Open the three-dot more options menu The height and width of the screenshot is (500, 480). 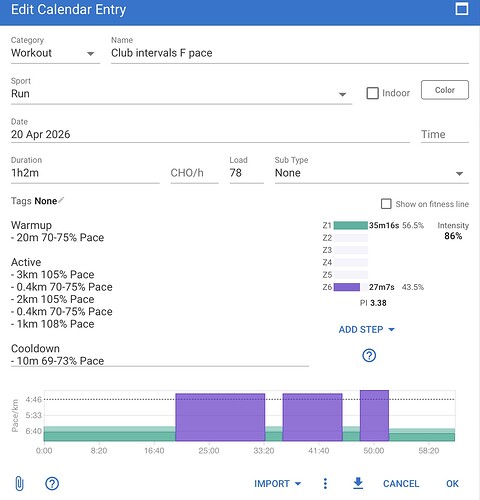pos(325,483)
